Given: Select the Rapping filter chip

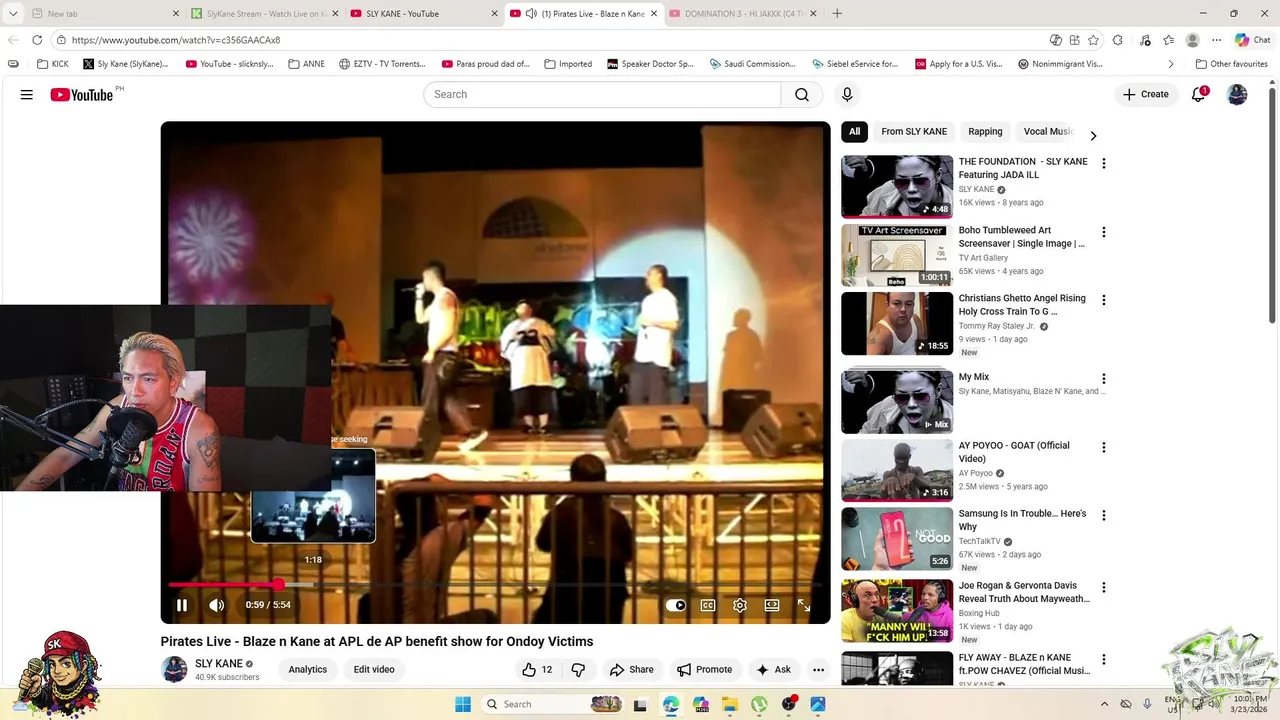Looking at the screenshot, I should click(985, 131).
